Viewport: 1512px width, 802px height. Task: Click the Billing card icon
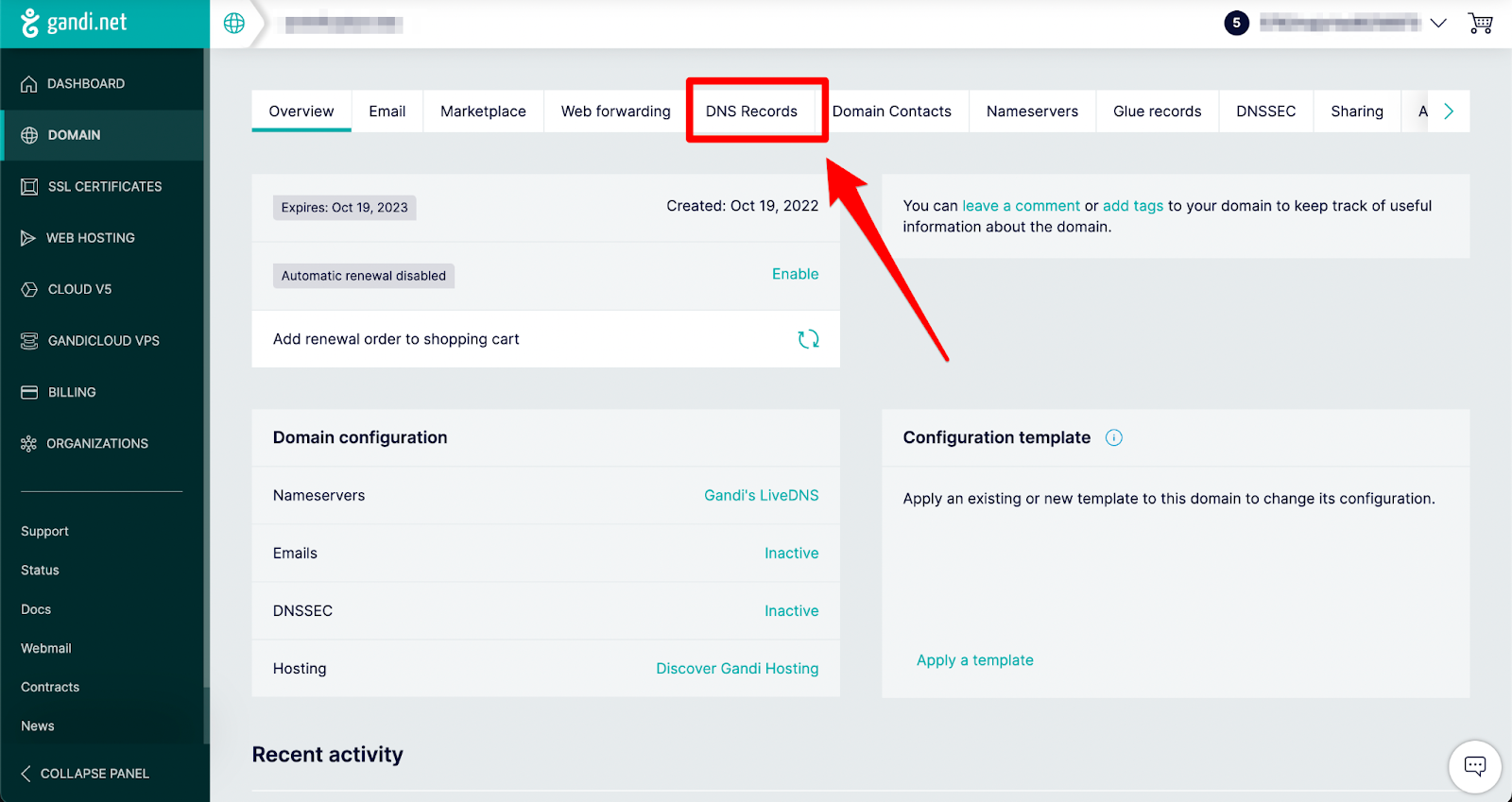(x=29, y=392)
